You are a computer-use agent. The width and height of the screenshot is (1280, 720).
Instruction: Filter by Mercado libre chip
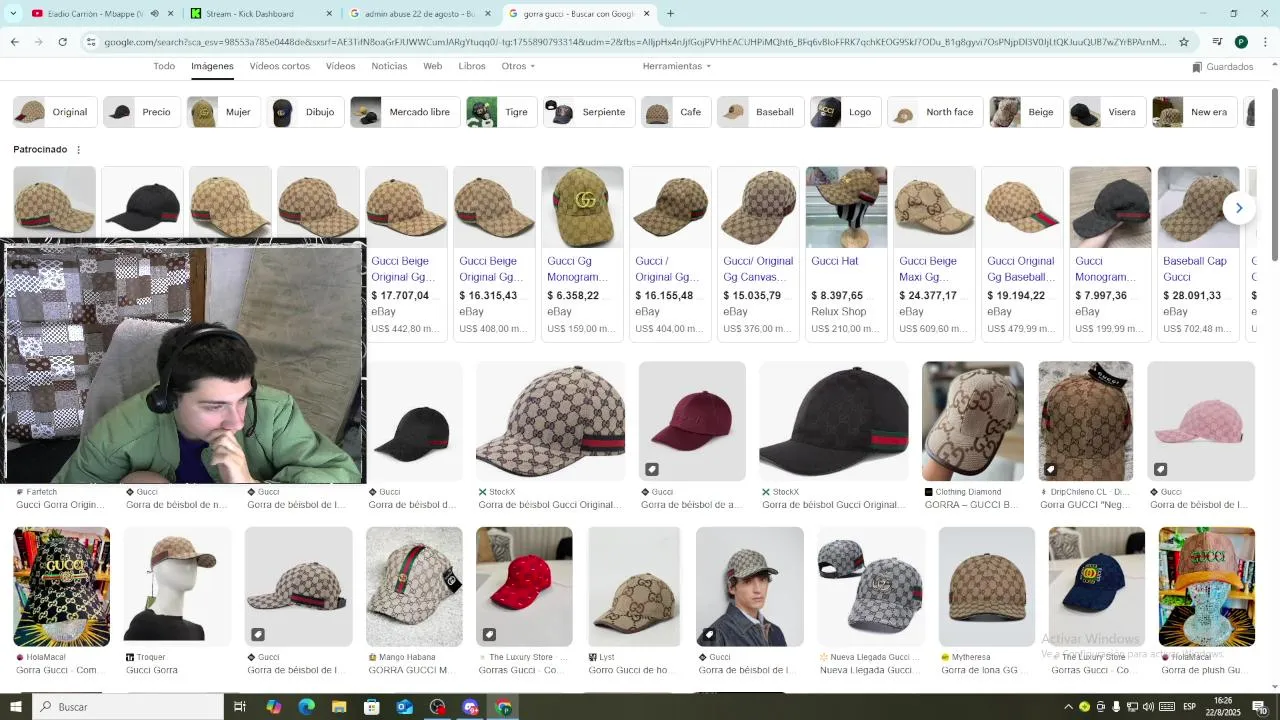coord(406,112)
